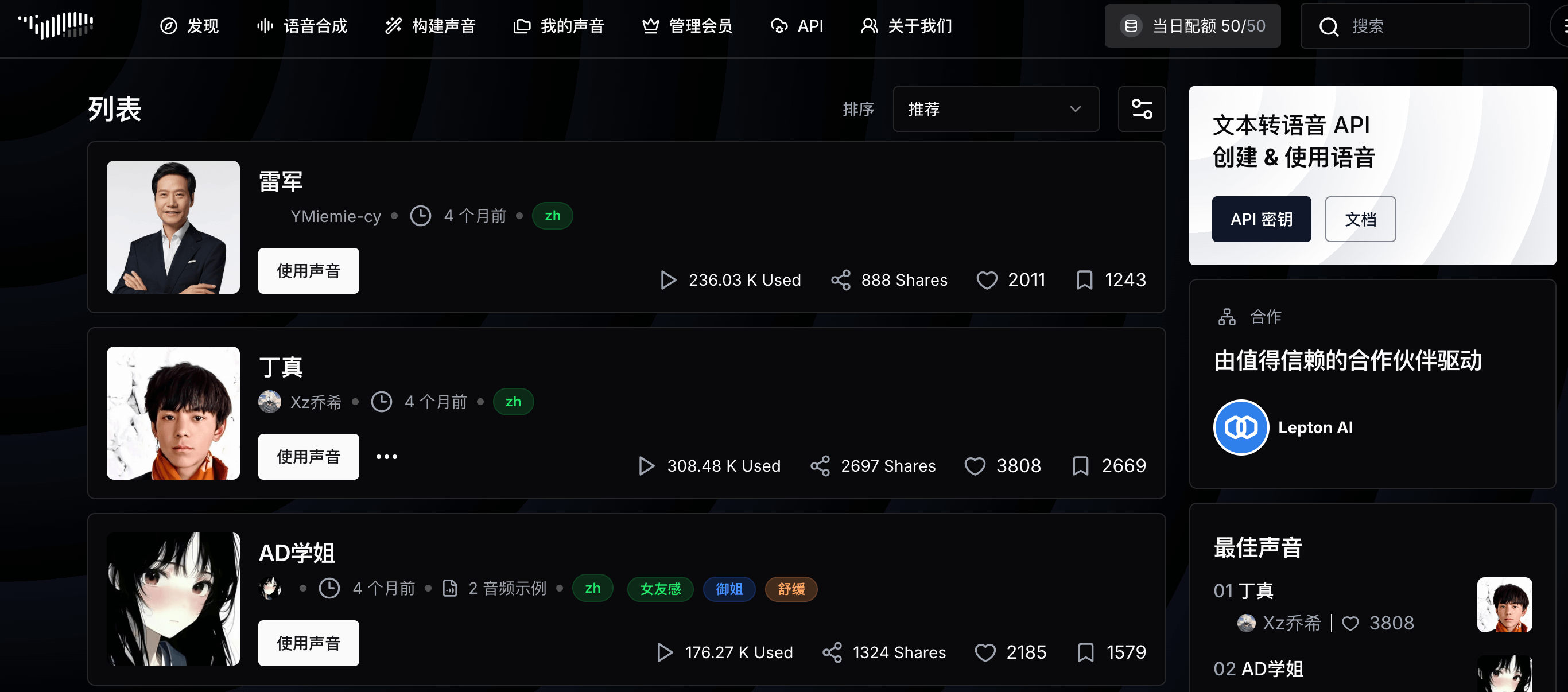Expand the filter options chevron

coord(1075,108)
